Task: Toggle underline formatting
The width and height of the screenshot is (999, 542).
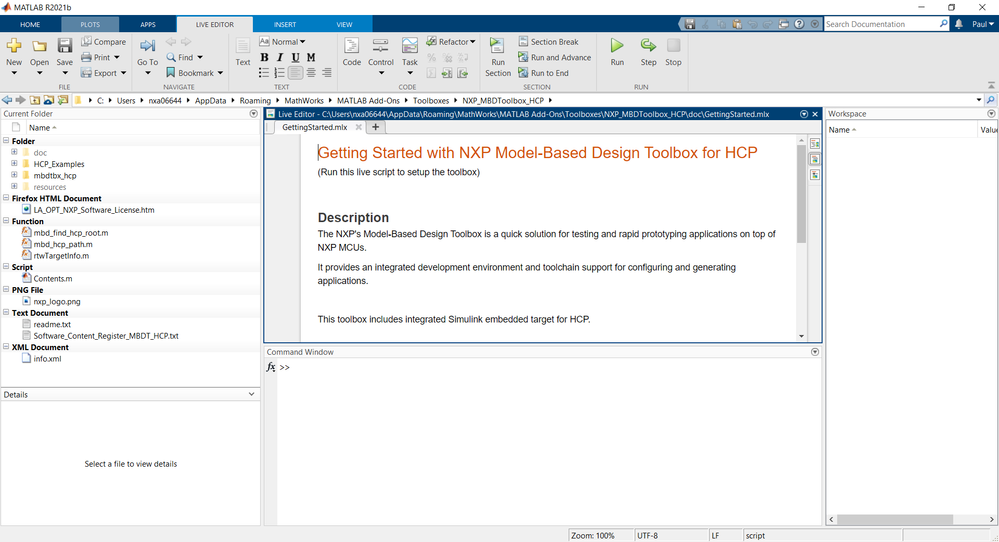Action: [295, 57]
